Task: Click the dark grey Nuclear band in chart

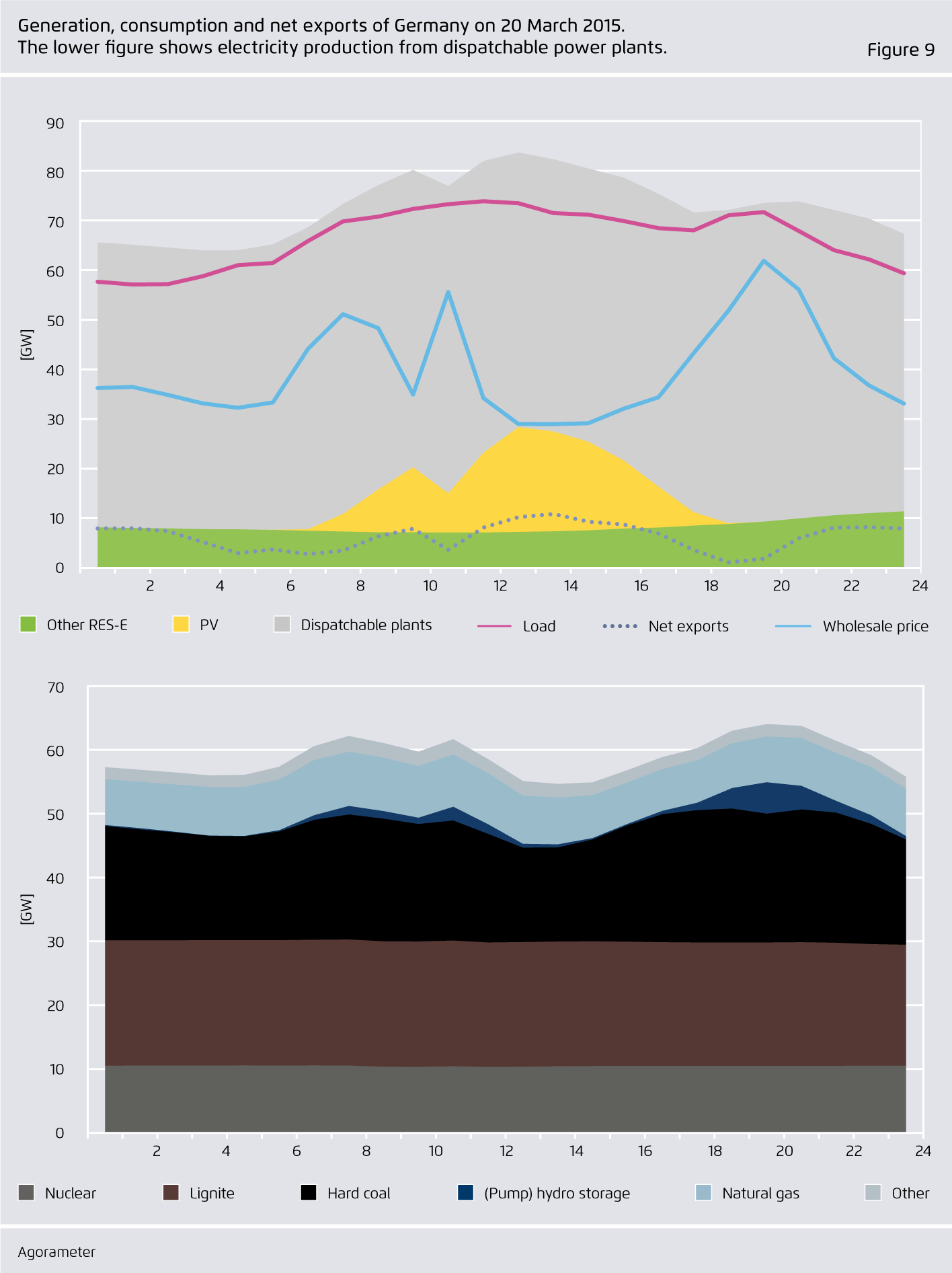Action: (x=506, y=1100)
